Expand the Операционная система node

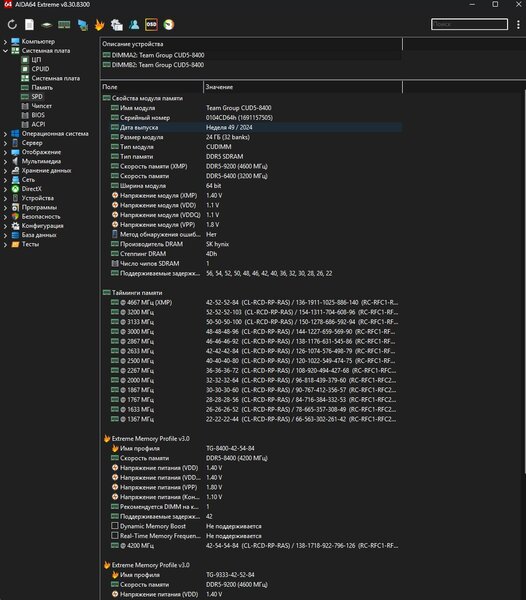point(5,134)
